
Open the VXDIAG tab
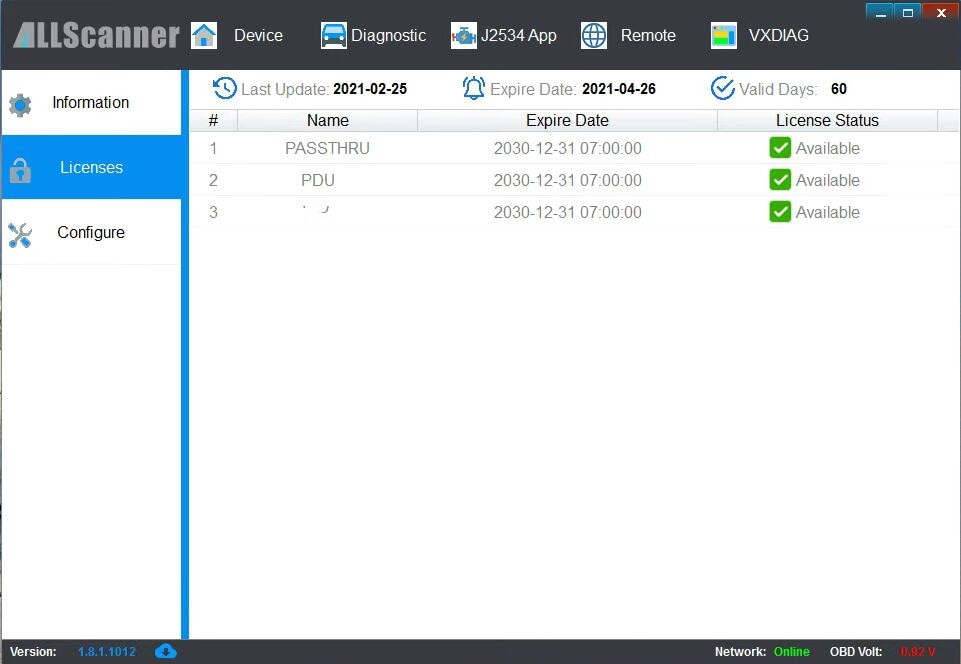778,36
